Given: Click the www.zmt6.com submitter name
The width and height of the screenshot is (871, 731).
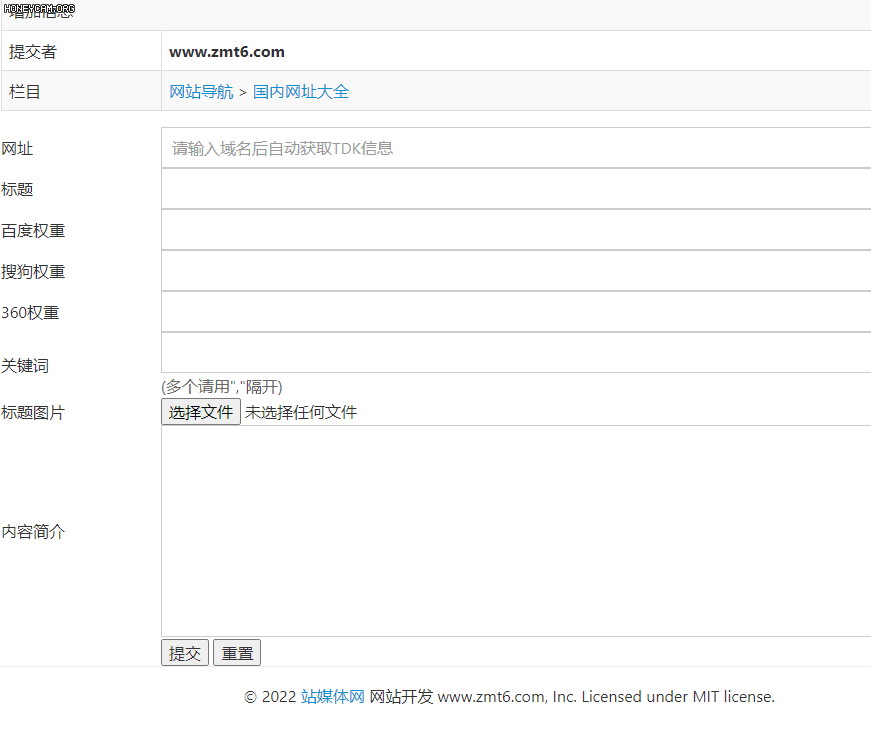Looking at the screenshot, I should pos(227,52).
